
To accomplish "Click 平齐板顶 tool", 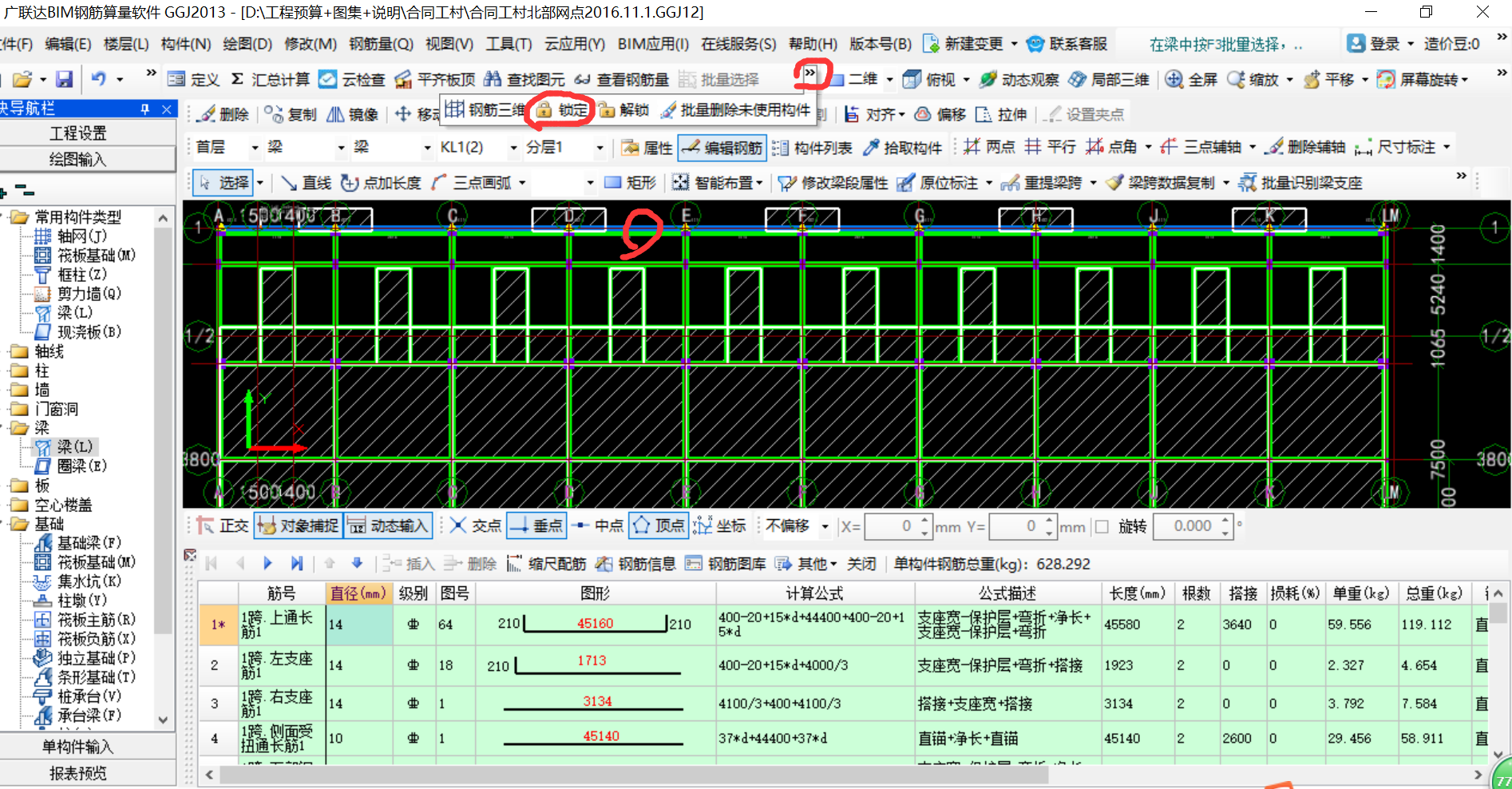I will (x=434, y=79).
